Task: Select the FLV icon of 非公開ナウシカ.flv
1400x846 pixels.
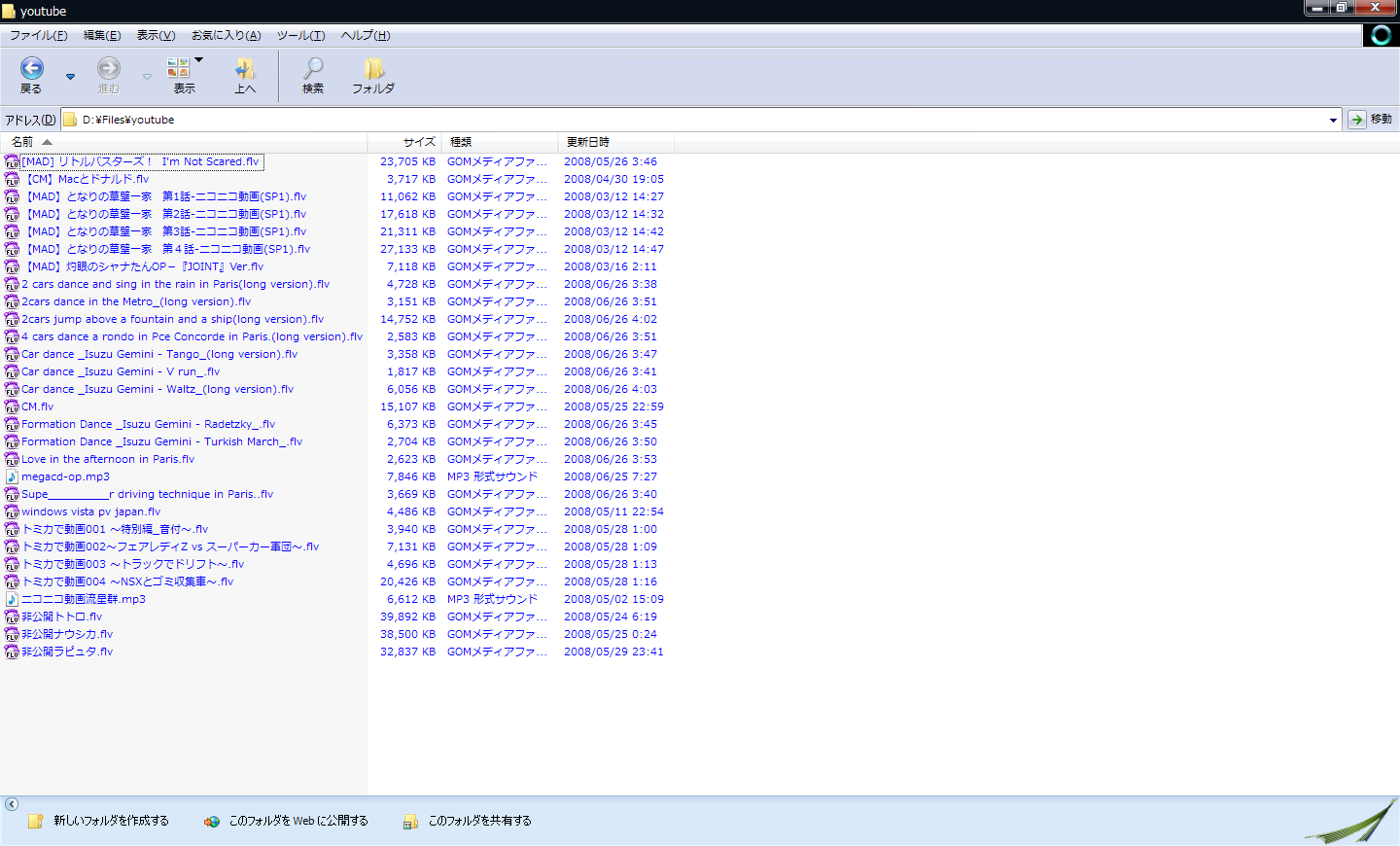Action: 12,634
